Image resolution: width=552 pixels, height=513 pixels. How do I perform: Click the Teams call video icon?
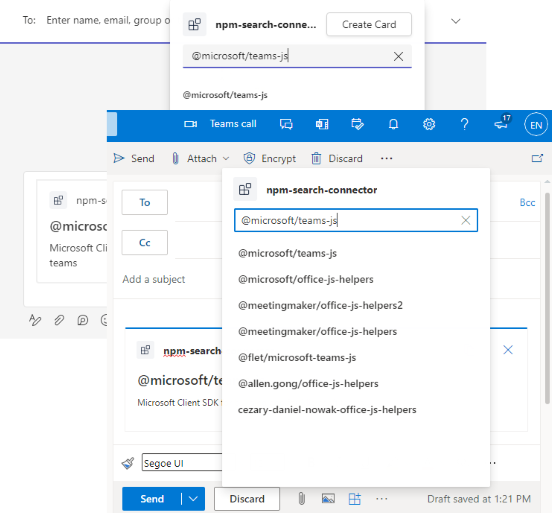pos(190,124)
